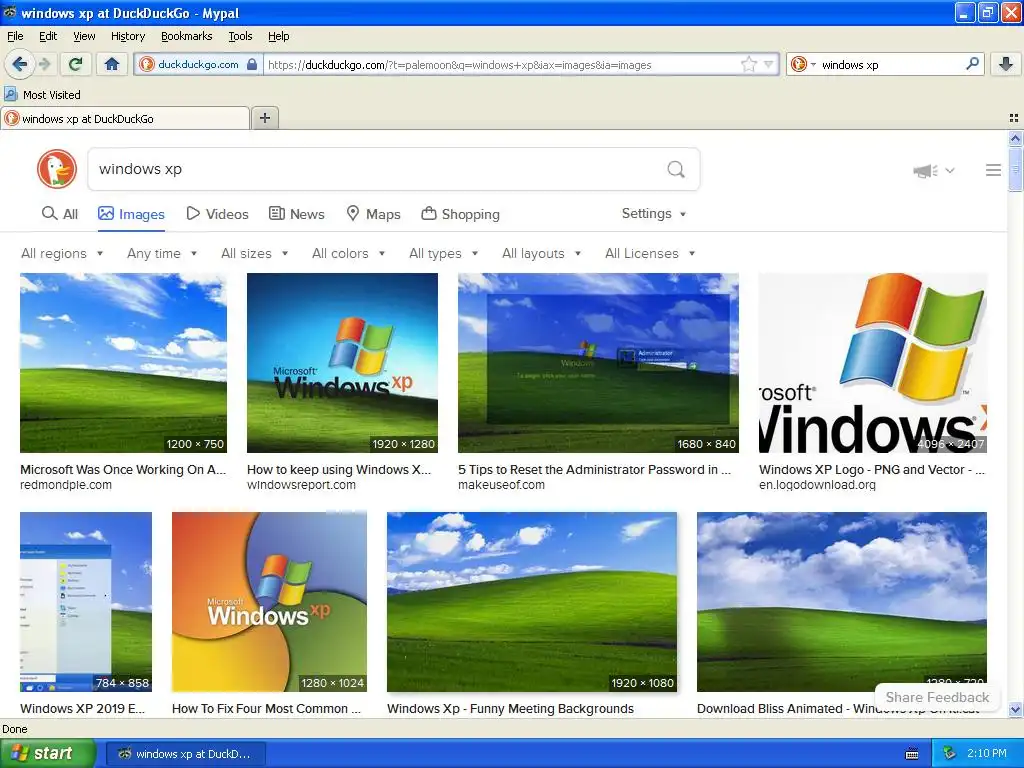Viewport: 1024px width, 768px height.
Task: Open the Windows Start button
Action: 48,753
